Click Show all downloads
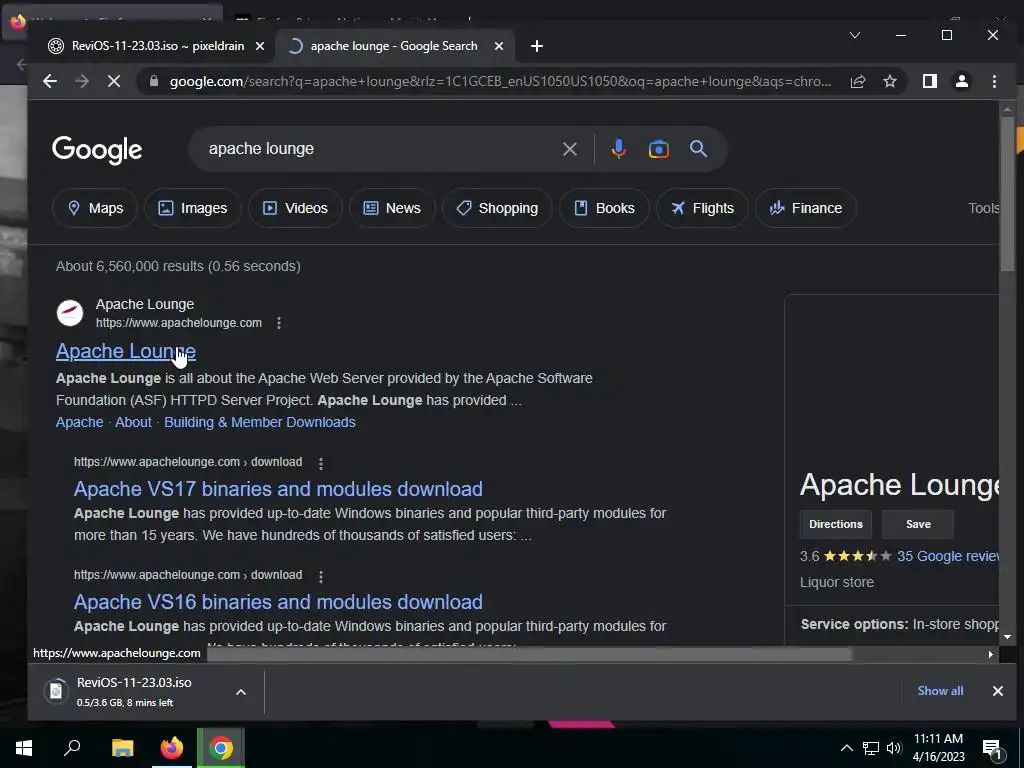 [940, 691]
